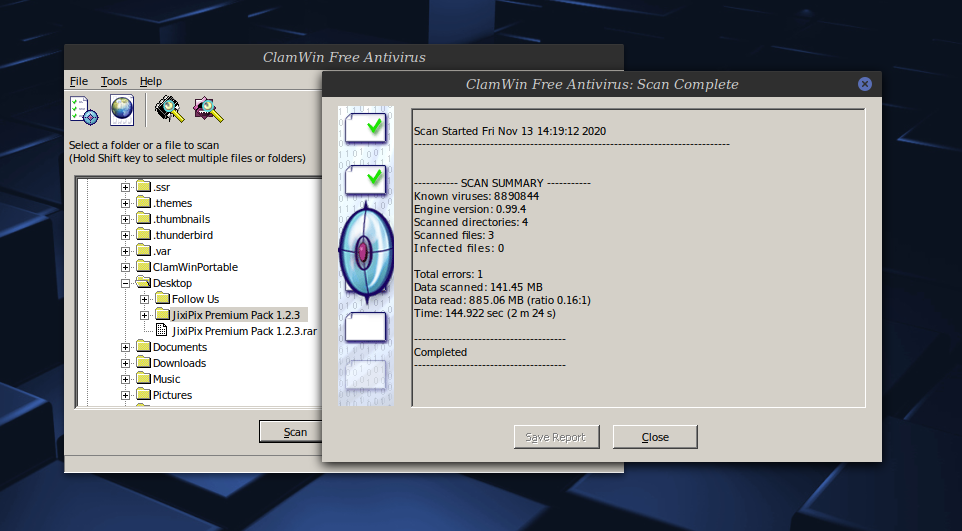Click the scan selected files magnifier icon
Viewport: 962px width, 531px height.
pos(209,110)
